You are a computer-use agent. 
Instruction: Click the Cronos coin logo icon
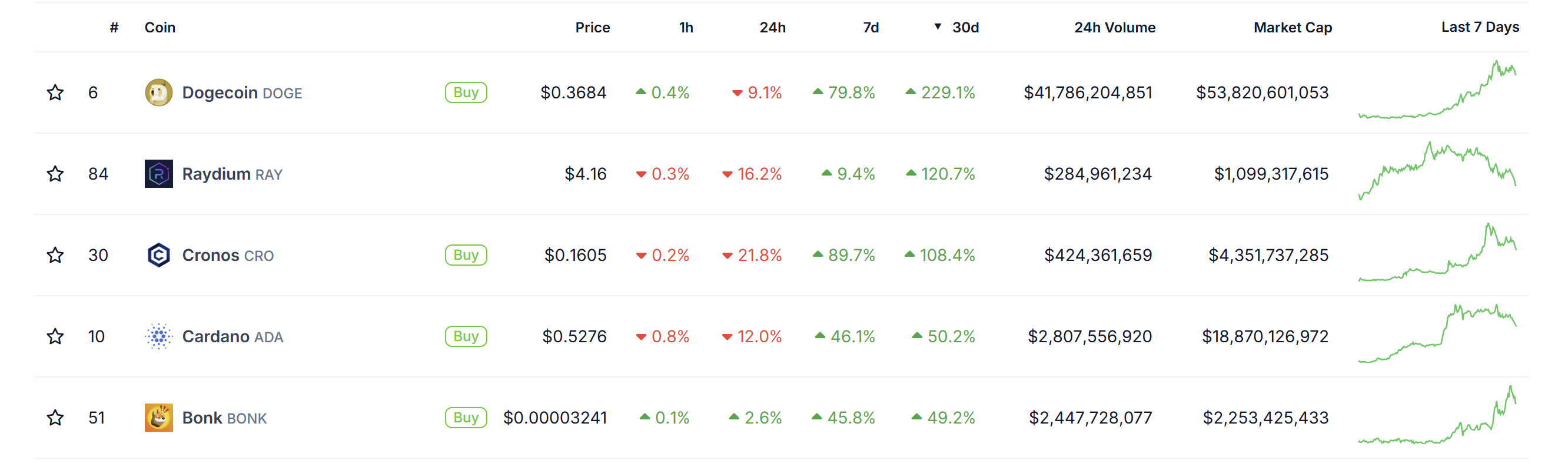pyautogui.click(x=158, y=254)
